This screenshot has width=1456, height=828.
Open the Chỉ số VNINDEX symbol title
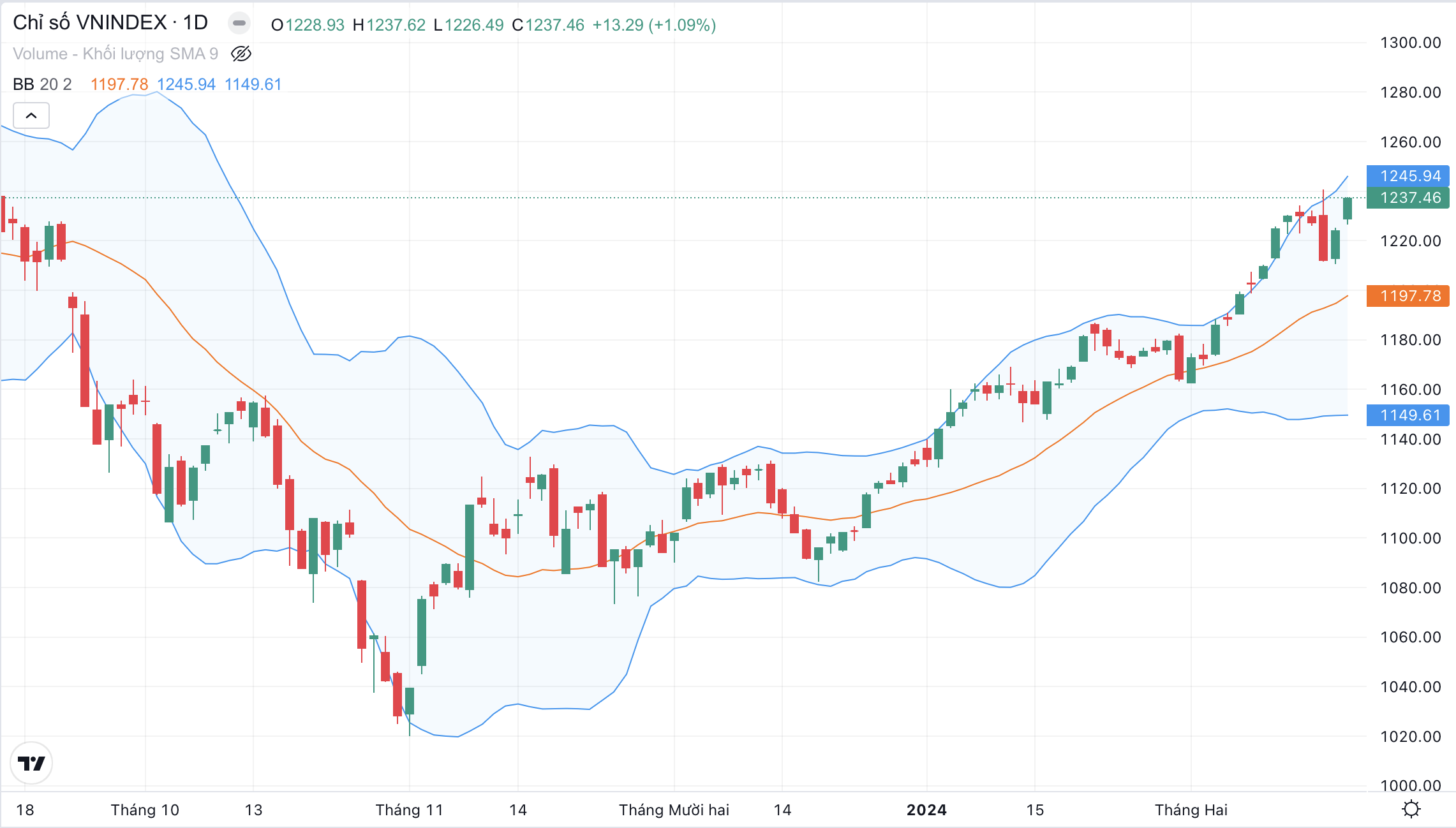110,23
